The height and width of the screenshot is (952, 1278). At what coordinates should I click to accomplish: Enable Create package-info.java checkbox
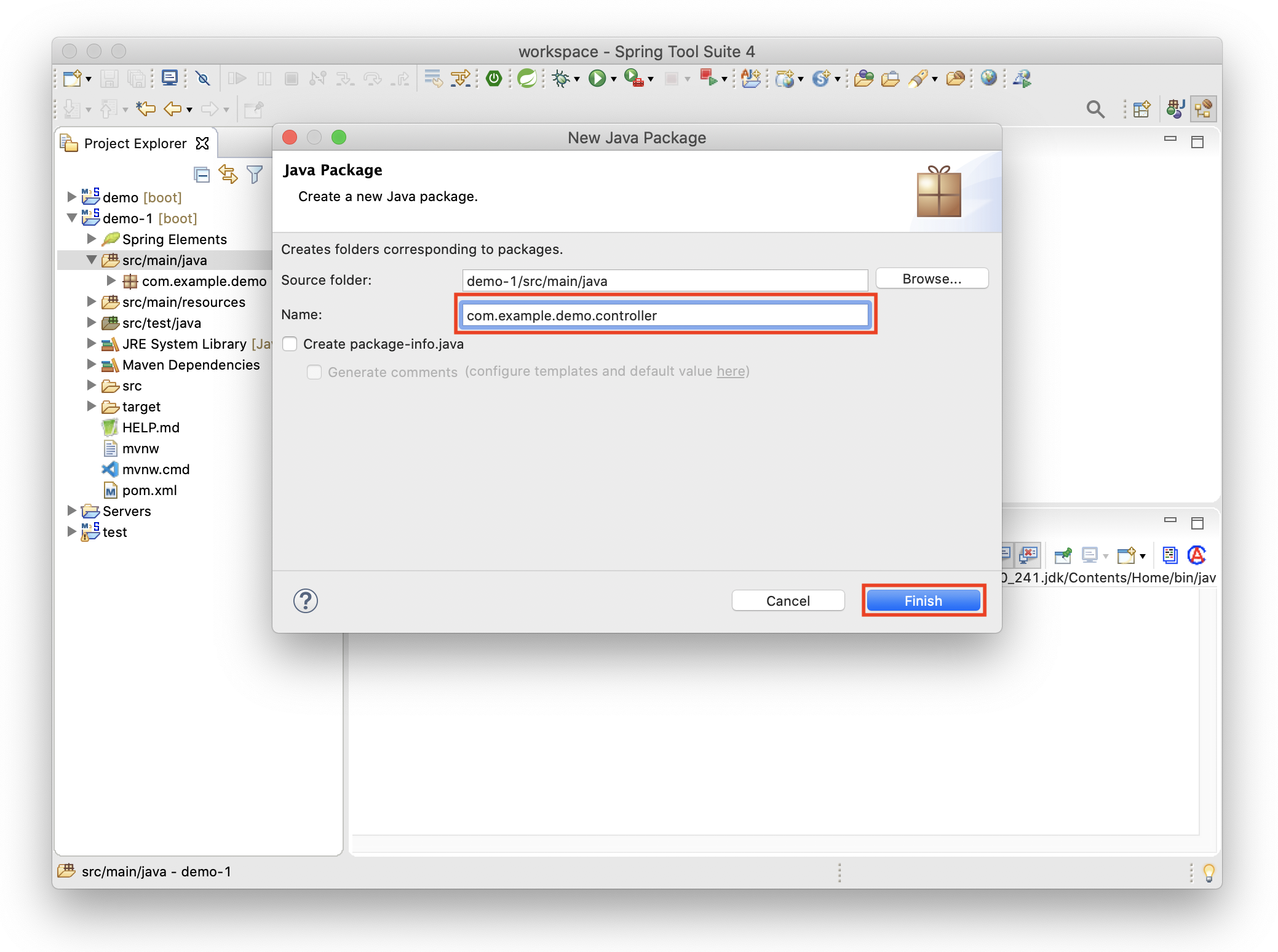point(290,344)
